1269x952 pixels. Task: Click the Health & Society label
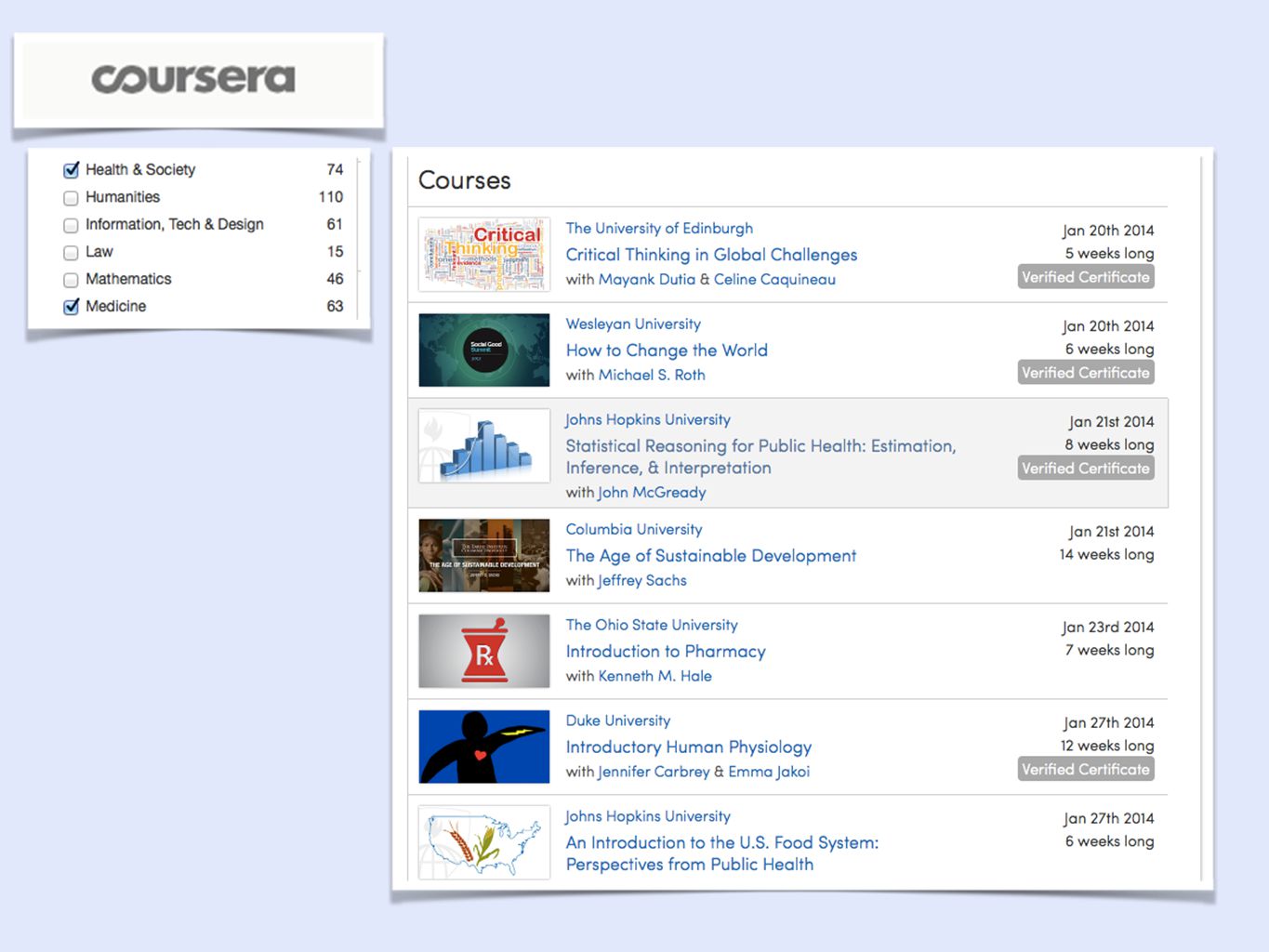[x=140, y=170]
